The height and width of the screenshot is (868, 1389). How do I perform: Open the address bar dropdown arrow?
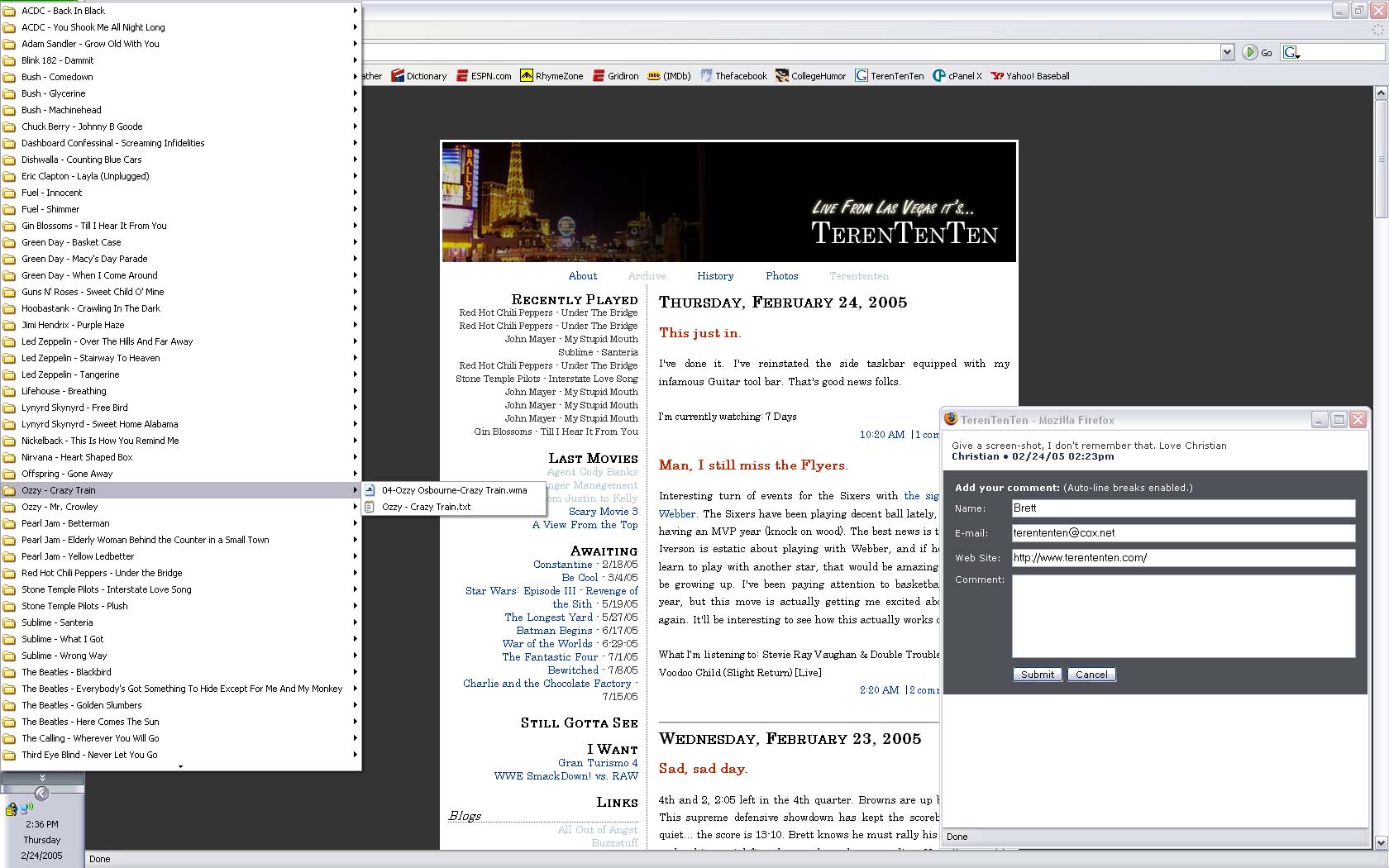coord(1227,52)
